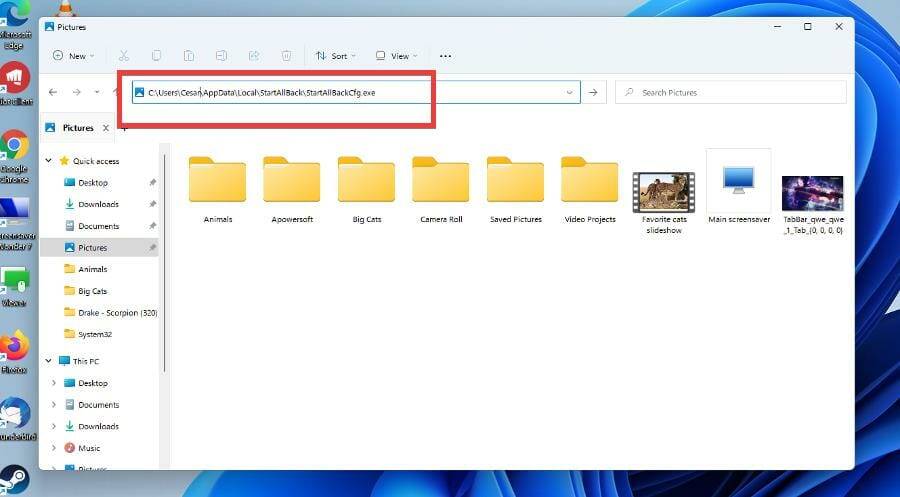Click the navigation pane scrollbar
Screen dimensions: 900x497
165,264
